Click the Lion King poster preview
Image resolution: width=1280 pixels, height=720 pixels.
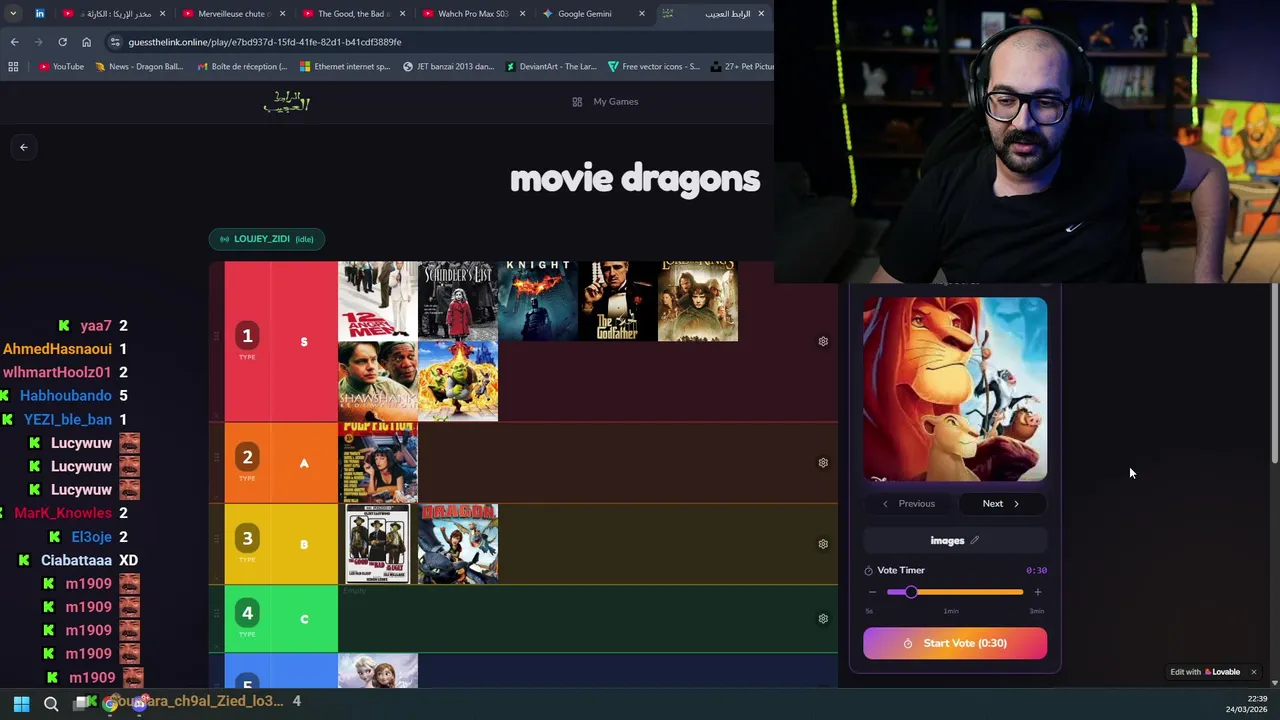[955, 390]
